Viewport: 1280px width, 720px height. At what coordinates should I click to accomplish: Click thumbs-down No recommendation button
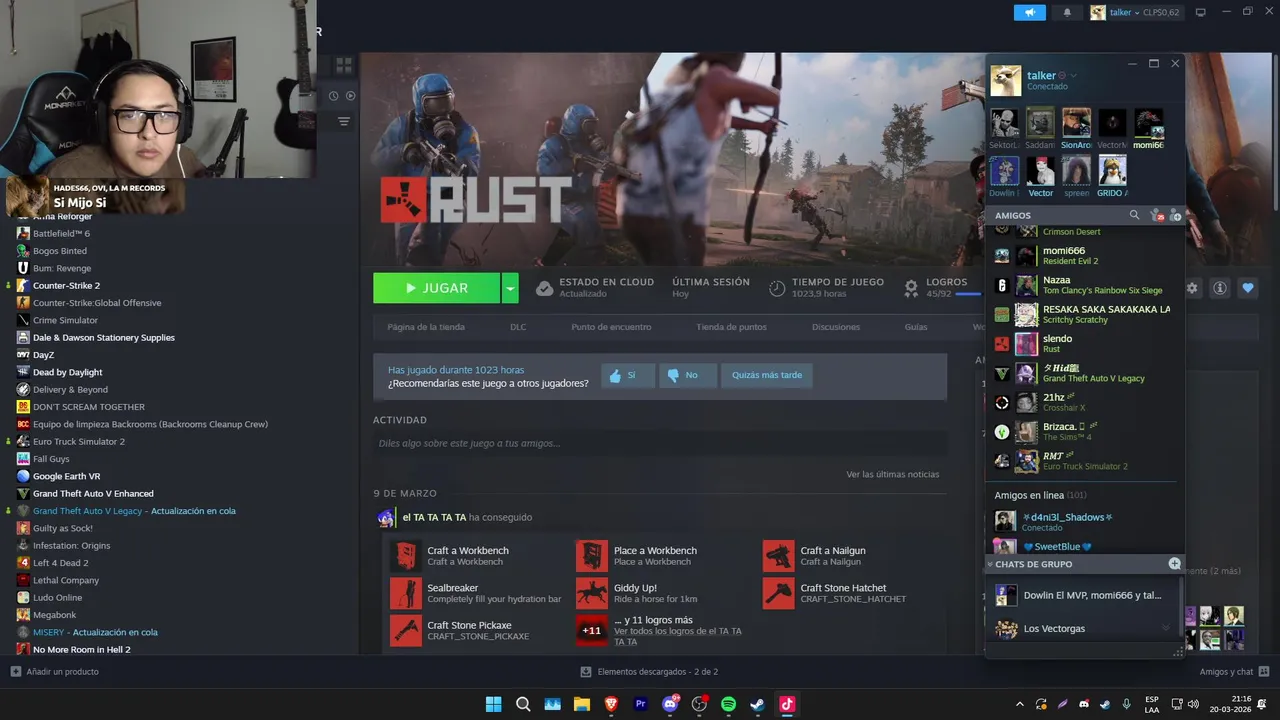[x=688, y=375]
